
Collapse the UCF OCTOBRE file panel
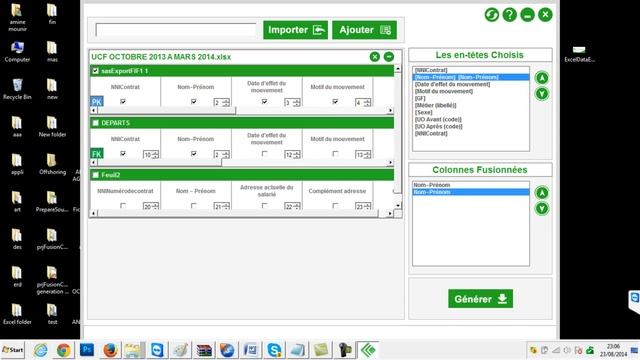coord(389,57)
